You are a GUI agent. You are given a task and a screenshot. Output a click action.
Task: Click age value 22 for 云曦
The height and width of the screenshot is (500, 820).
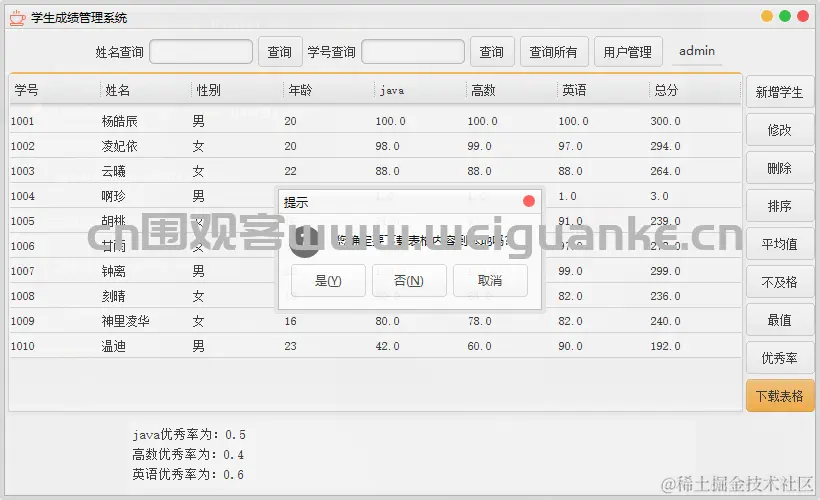290,171
